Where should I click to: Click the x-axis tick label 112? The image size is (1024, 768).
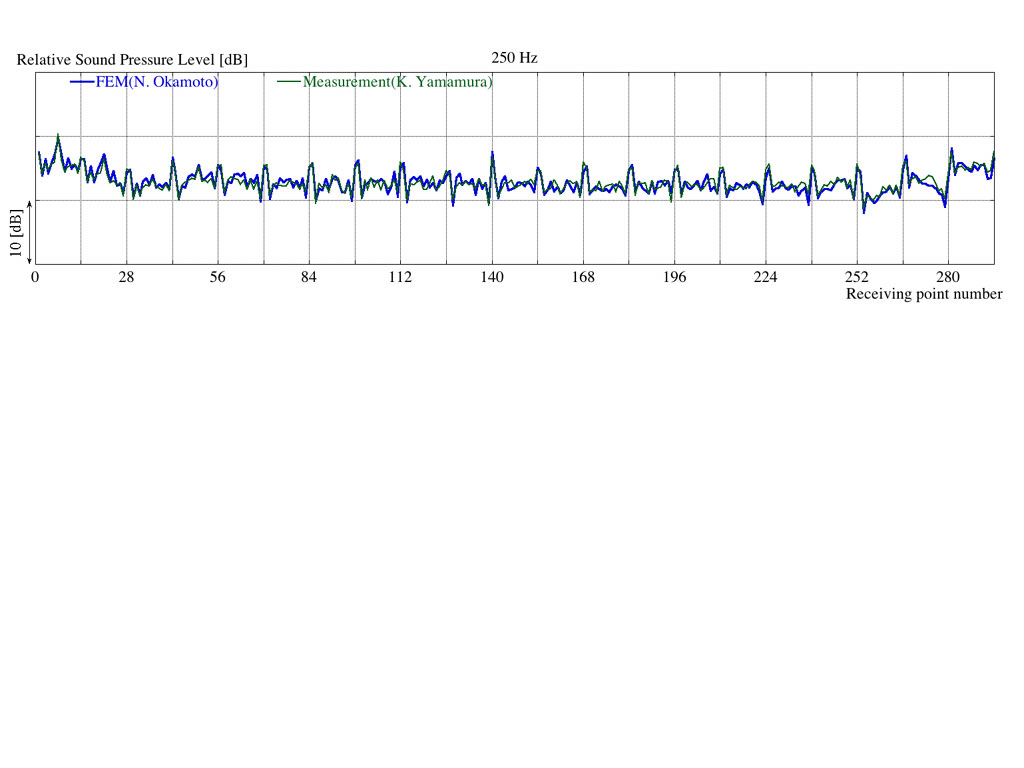coord(400,277)
